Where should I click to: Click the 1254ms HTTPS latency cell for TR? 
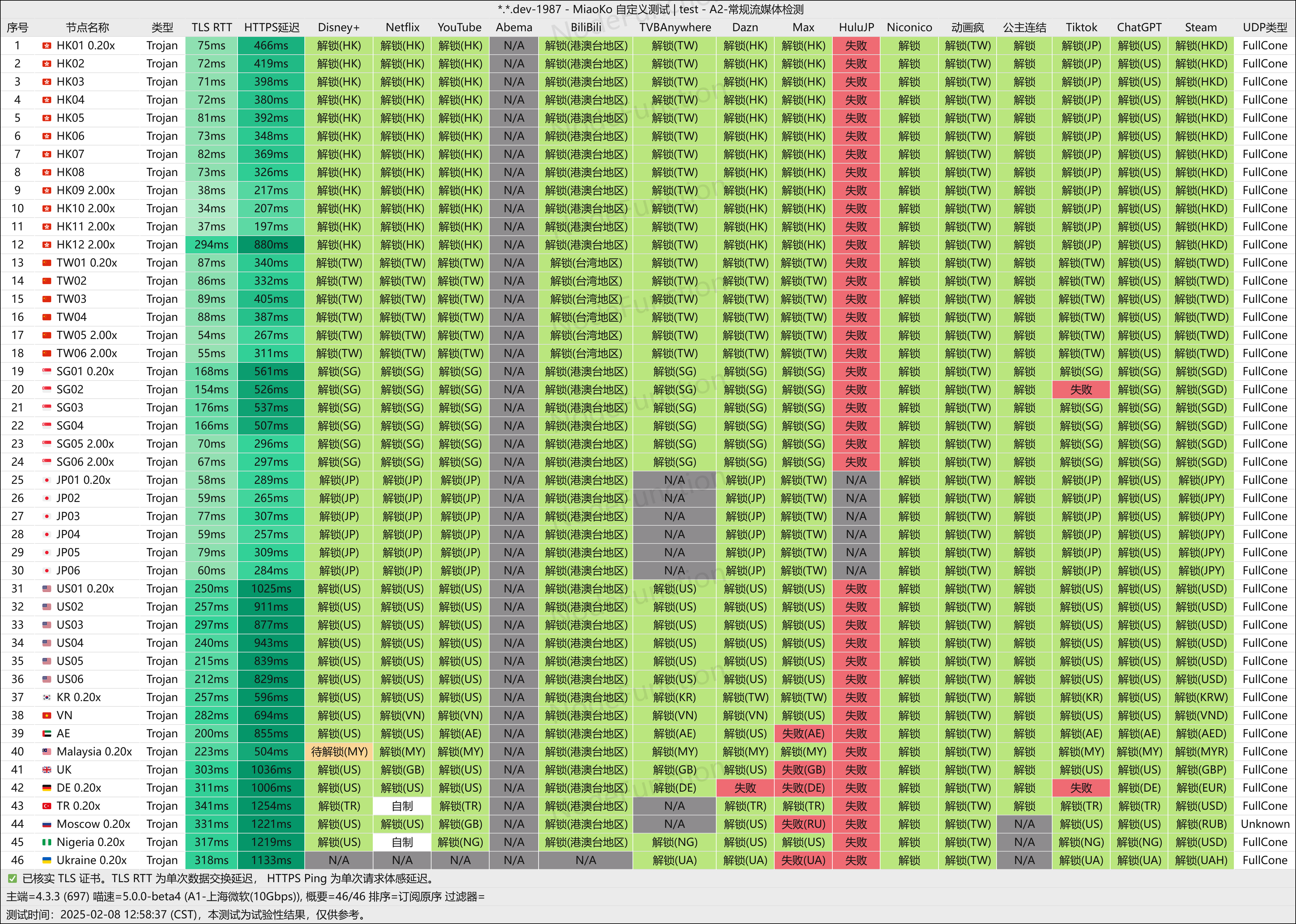point(271,806)
